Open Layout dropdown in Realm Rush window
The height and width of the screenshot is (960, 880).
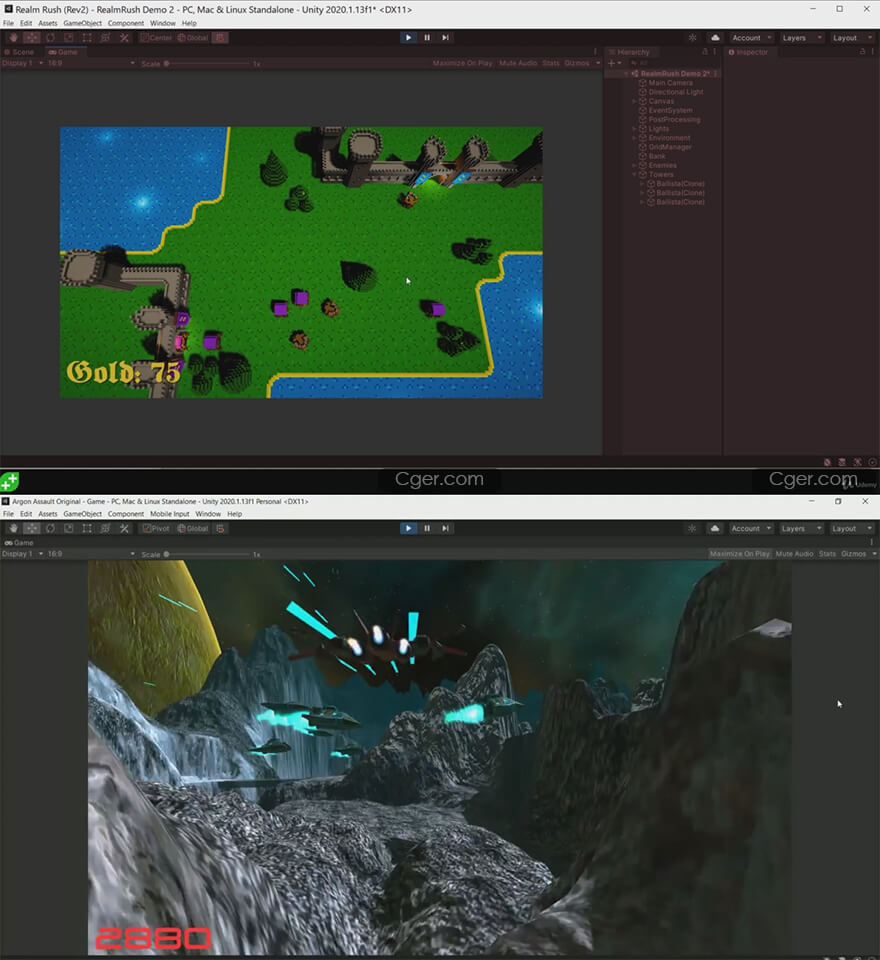coord(852,38)
